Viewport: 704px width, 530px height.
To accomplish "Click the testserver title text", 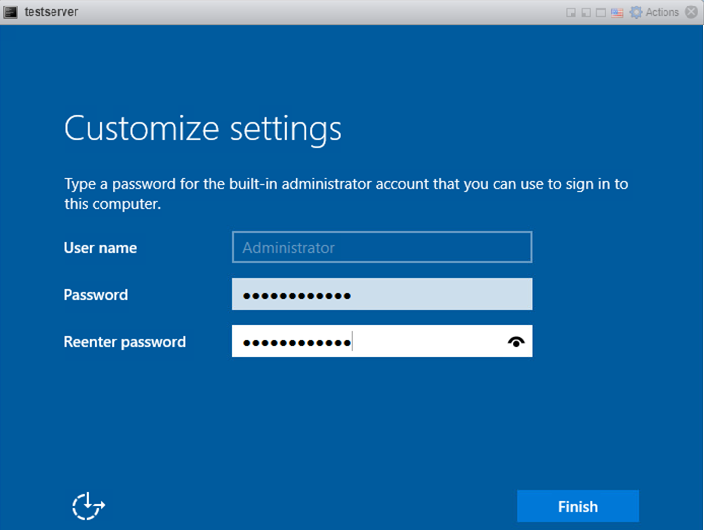I will (x=51, y=12).
